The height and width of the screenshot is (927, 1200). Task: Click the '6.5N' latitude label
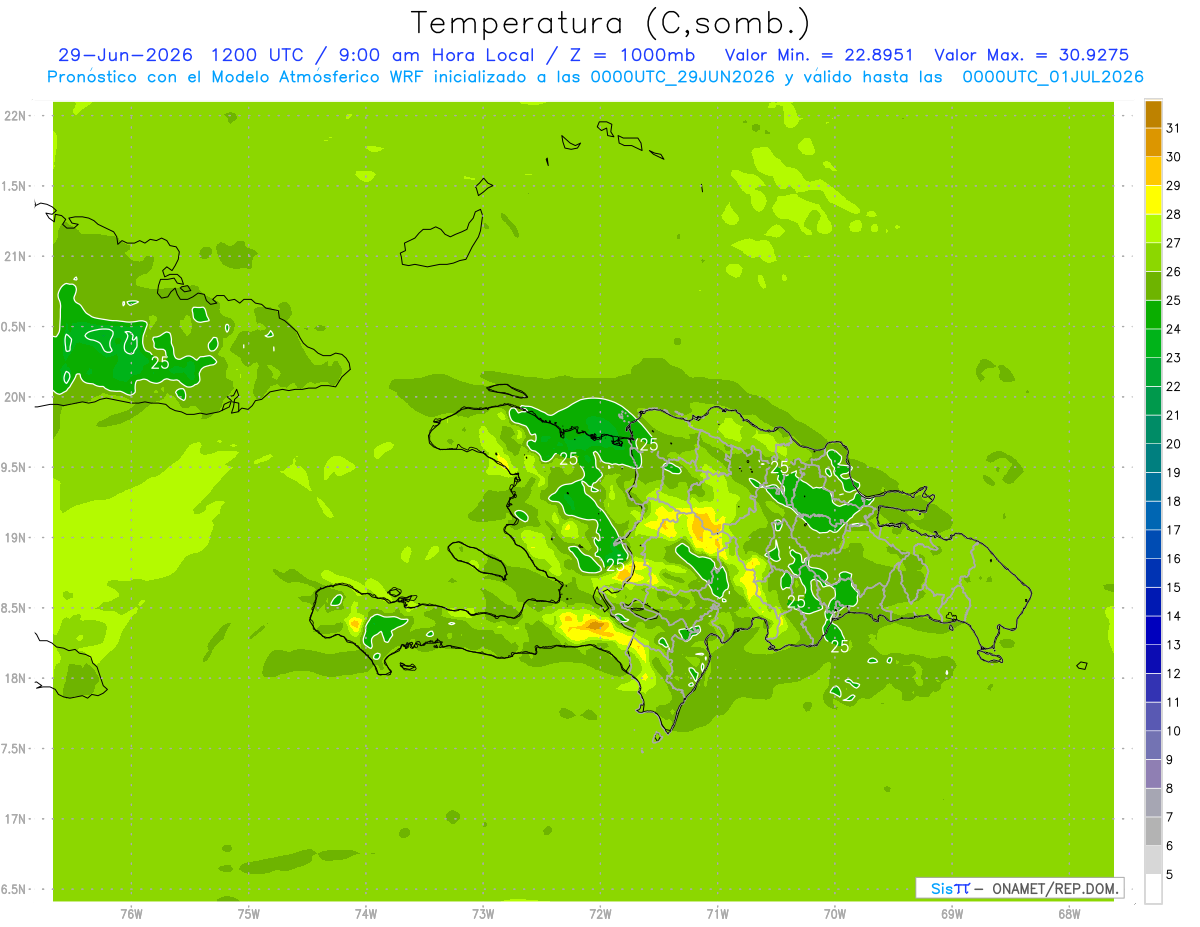14,889
